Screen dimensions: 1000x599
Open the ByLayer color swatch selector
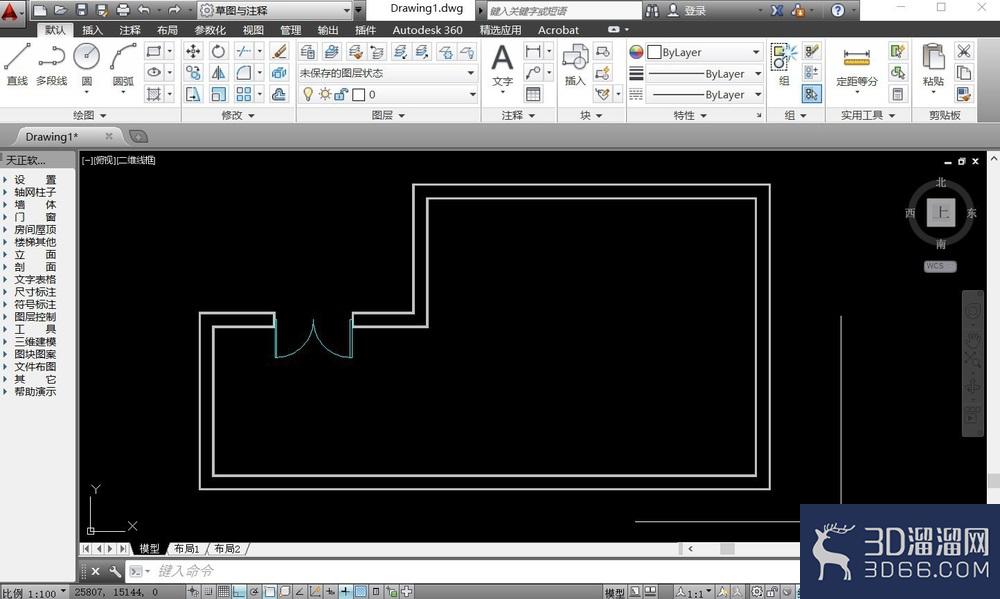coord(703,52)
